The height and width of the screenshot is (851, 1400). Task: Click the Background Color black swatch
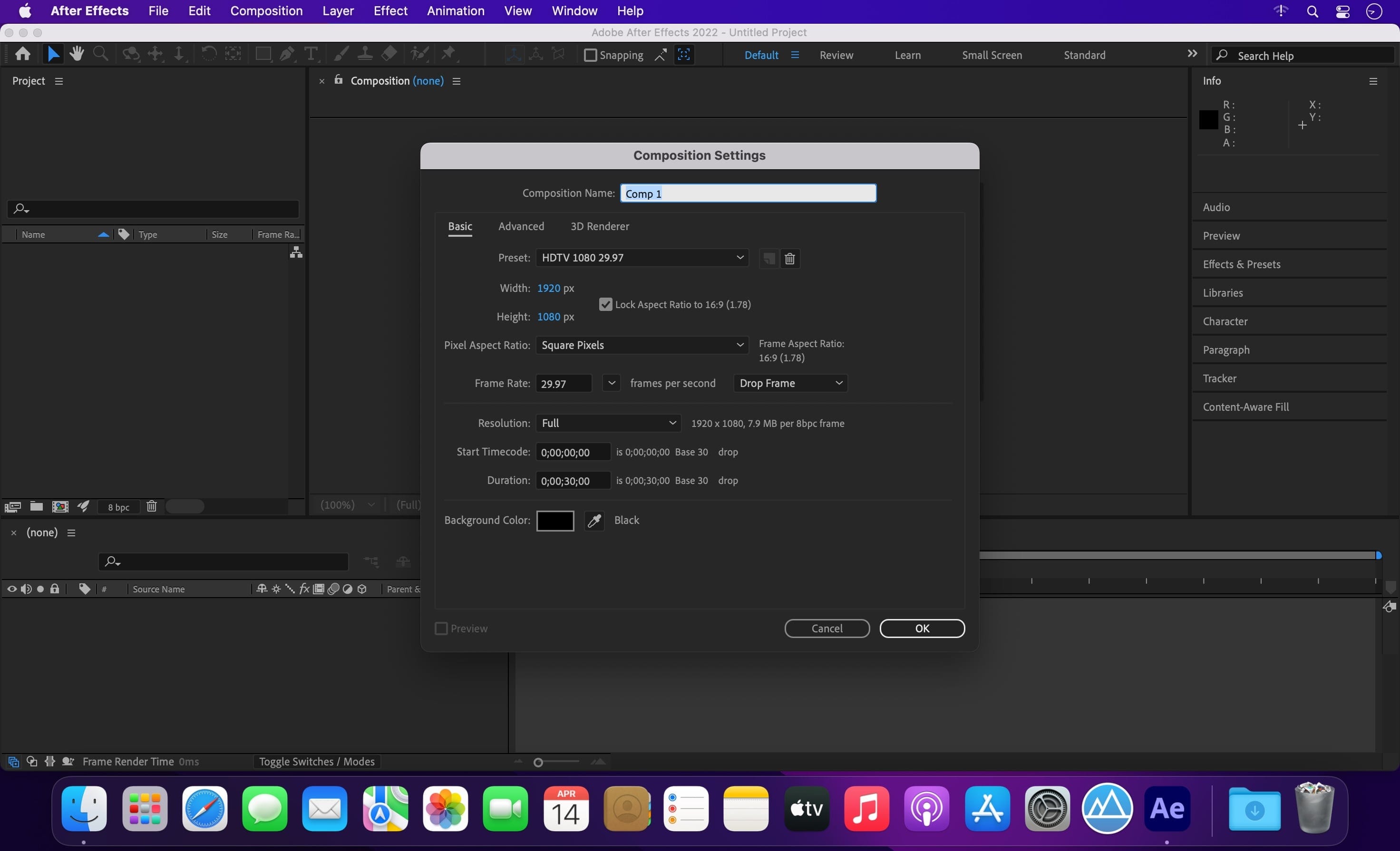pyautogui.click(x=554, y=520)
